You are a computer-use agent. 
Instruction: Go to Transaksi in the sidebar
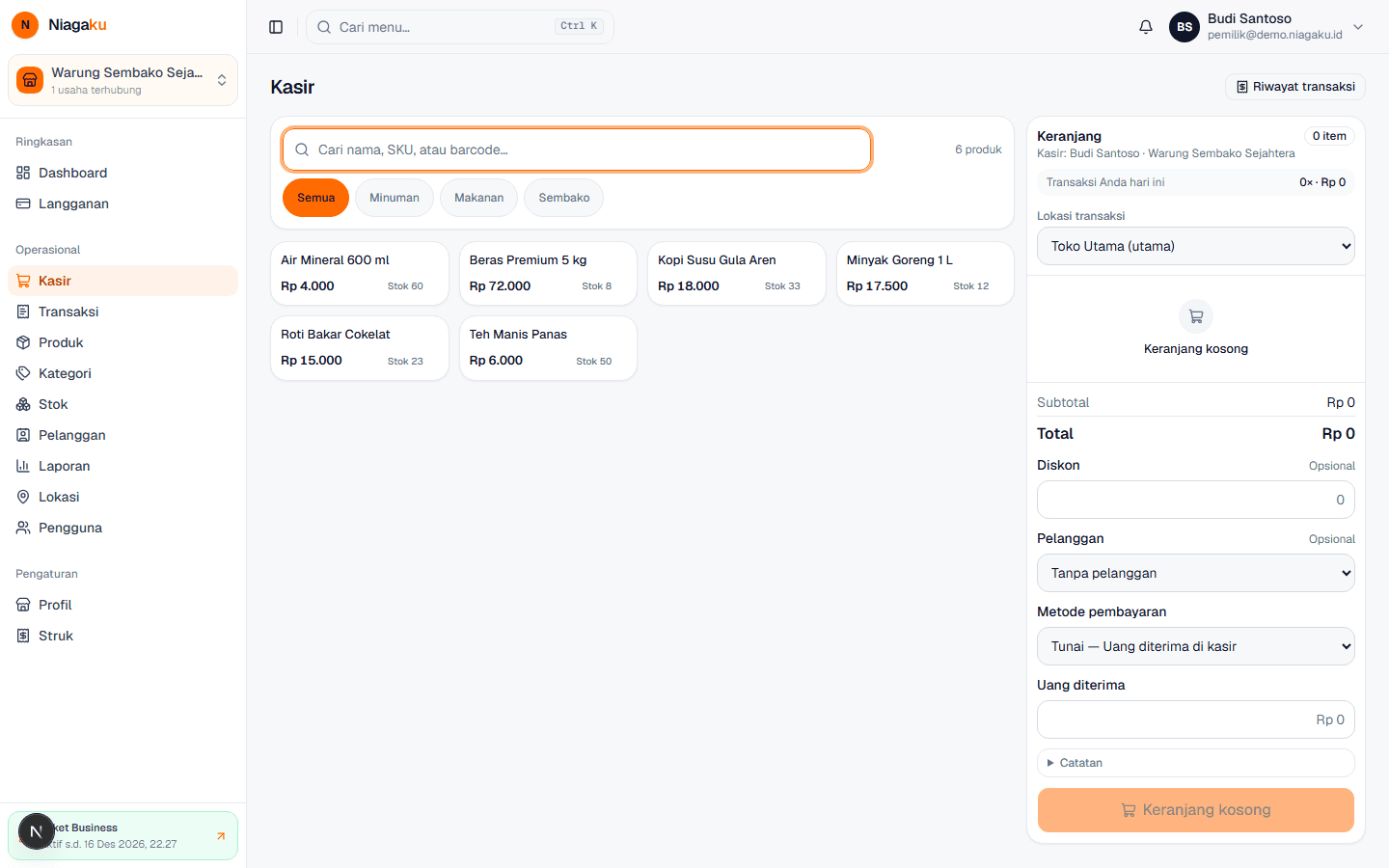pyautogui.click(x=123, y=312)
